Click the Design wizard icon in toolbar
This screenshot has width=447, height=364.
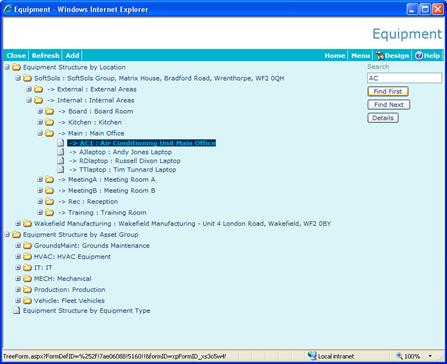tap(380, 56)
